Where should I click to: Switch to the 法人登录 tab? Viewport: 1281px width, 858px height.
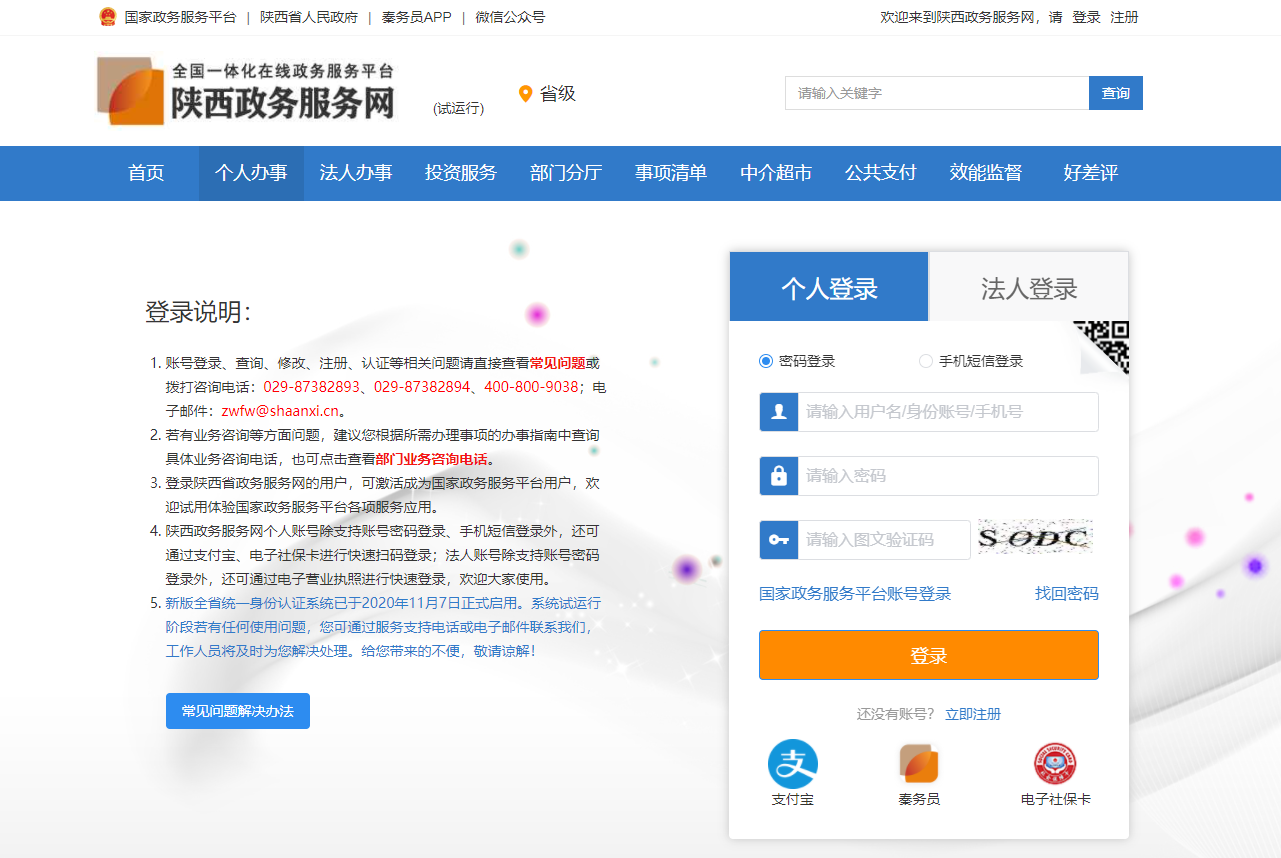coord(1028,289)
